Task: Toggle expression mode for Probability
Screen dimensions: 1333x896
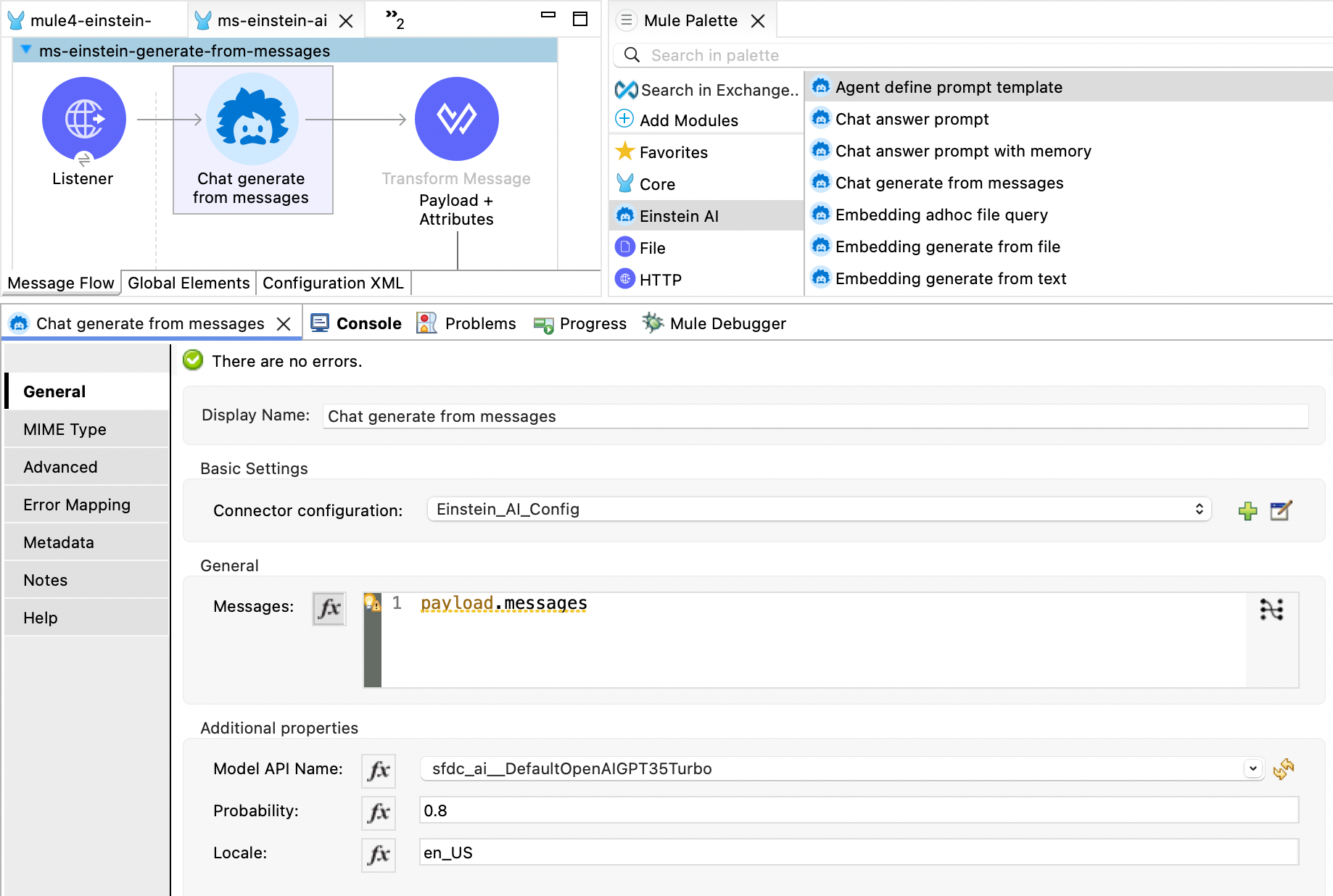Action: (x=379, y=812)
